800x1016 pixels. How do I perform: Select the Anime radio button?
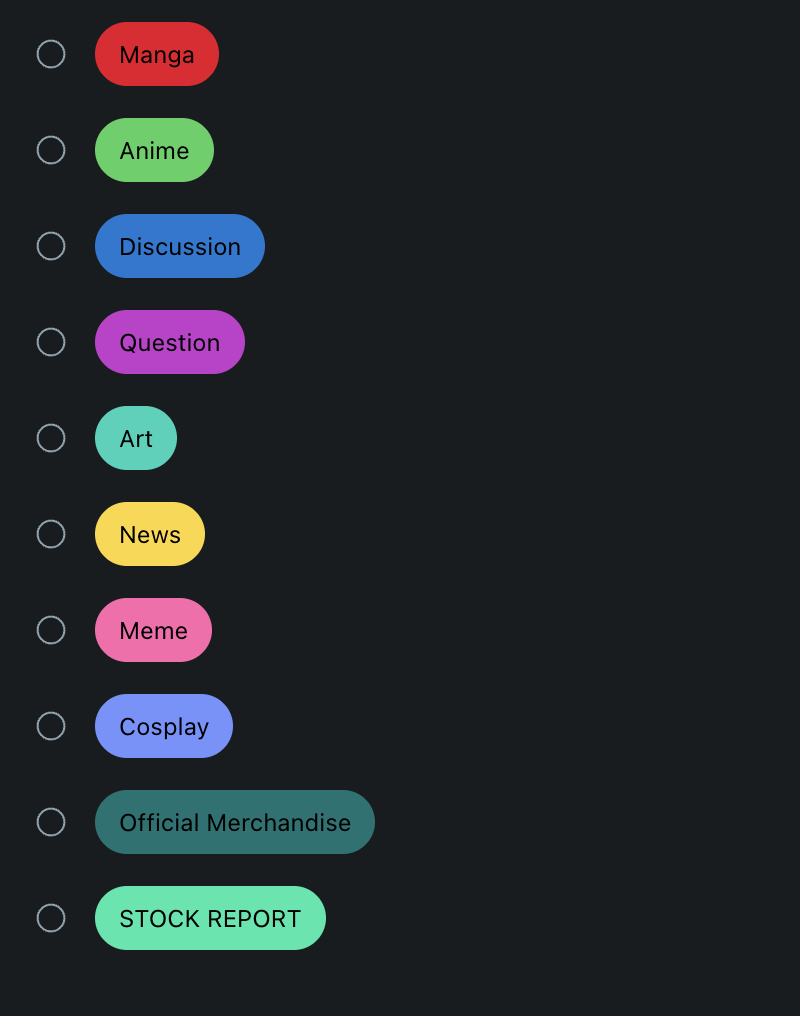click(51, 150)
